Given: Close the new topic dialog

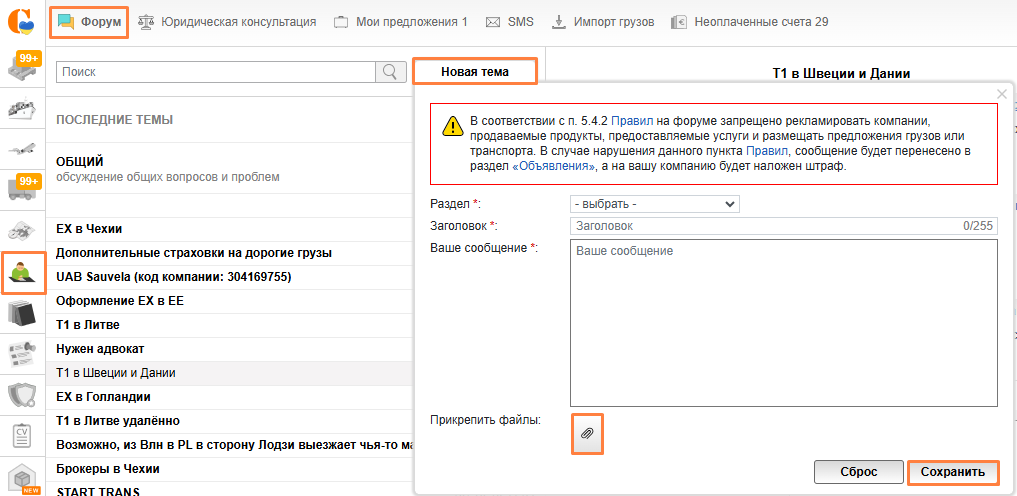Looking at the screenshot, I should pos(1002,94).
